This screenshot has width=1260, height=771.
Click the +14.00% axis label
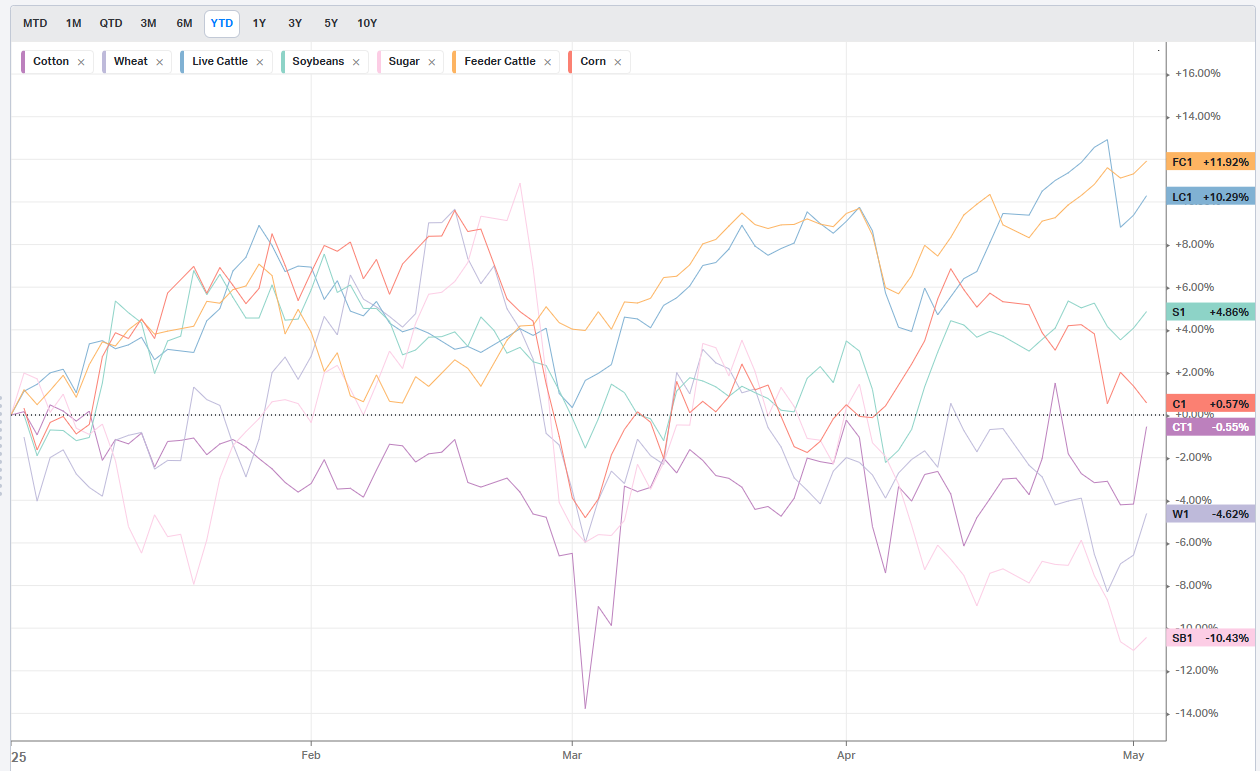[x=1198, y=116]
